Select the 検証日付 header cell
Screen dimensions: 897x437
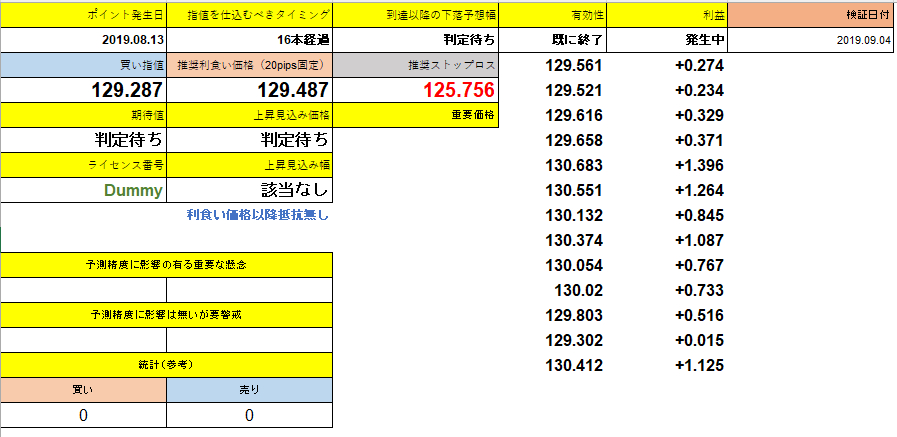[812, 15]
